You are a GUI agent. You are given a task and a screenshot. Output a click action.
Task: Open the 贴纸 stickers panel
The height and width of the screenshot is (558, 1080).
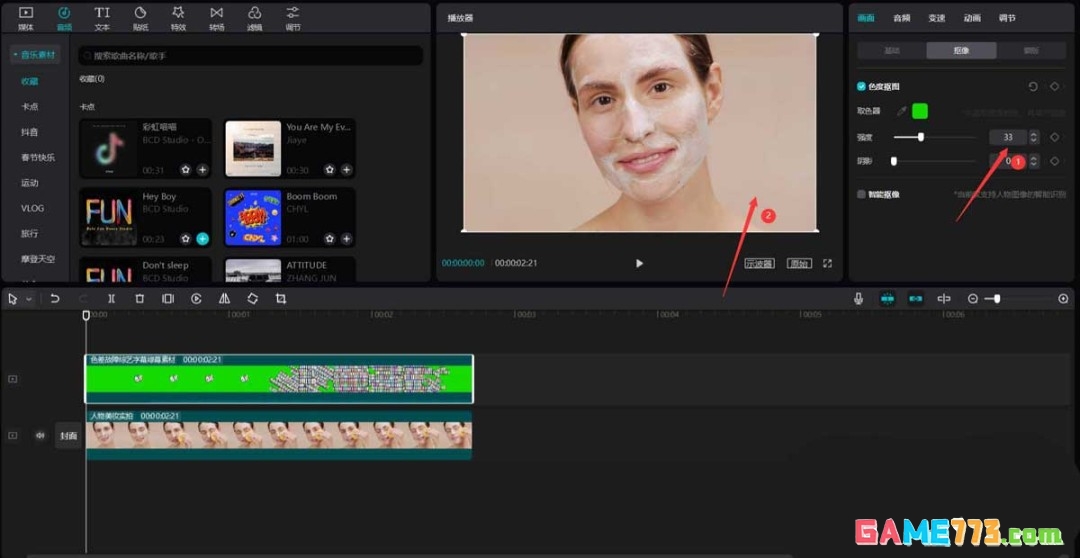pyautogui.click(x=140, y=17)
